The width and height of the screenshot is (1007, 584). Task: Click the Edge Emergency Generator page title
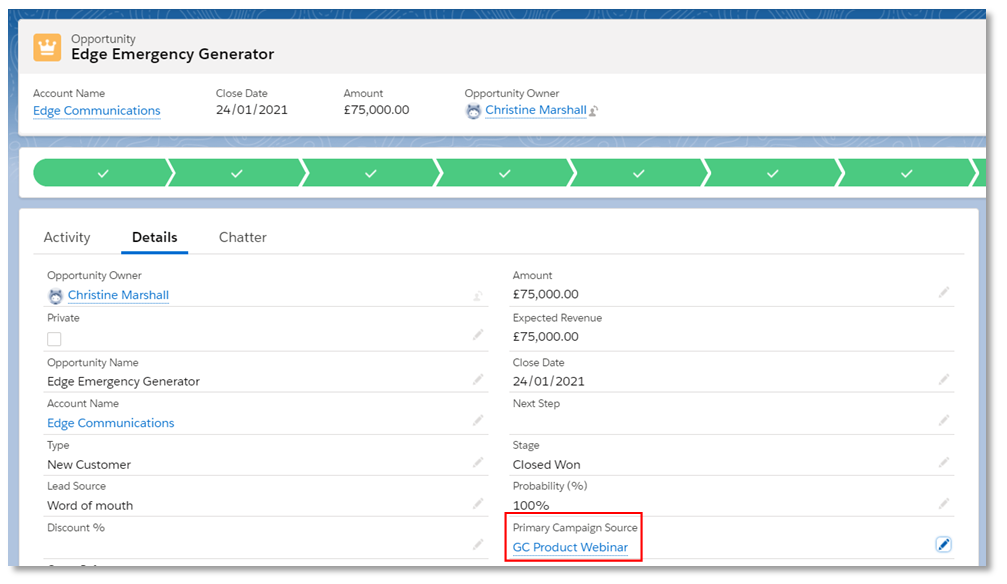(x=173, y=54)
